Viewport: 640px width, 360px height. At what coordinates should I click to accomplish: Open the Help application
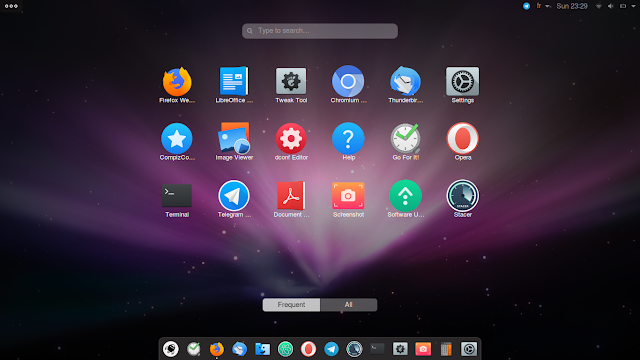pyautogui.click(x=348, y=139)
